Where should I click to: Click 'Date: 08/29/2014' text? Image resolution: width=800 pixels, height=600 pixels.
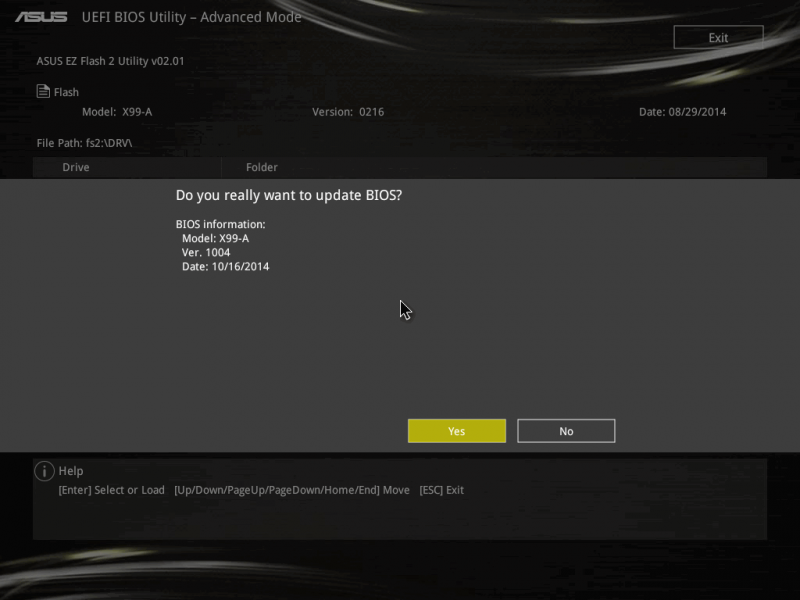pyautogui.click(x=682, y=112)
